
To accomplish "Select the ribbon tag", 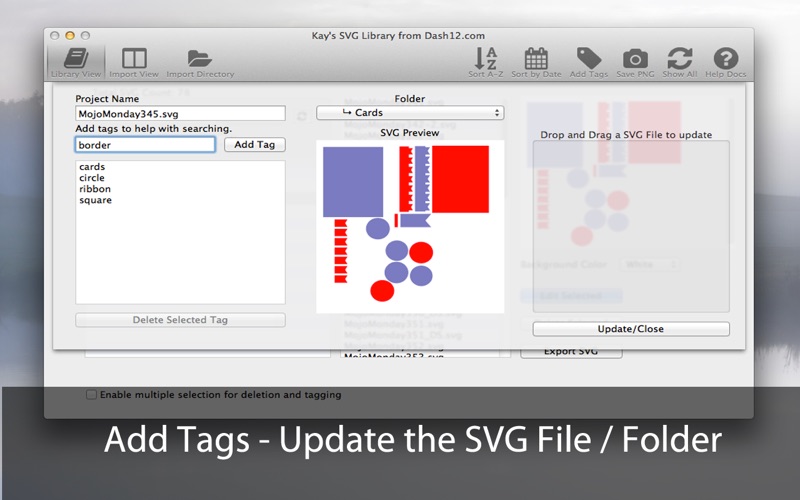I will (95, 189).
